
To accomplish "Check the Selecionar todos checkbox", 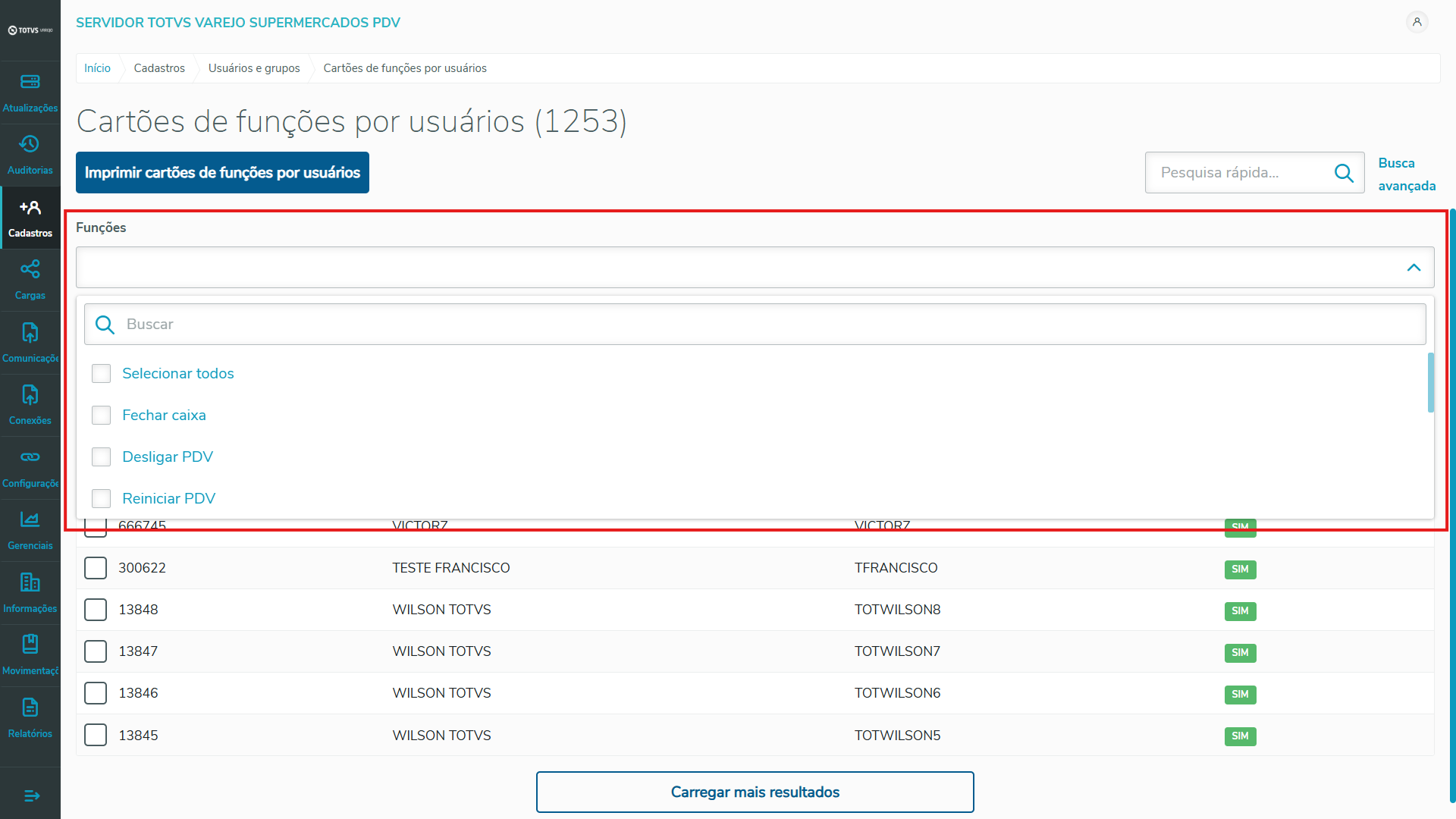I will click(101, 373).
